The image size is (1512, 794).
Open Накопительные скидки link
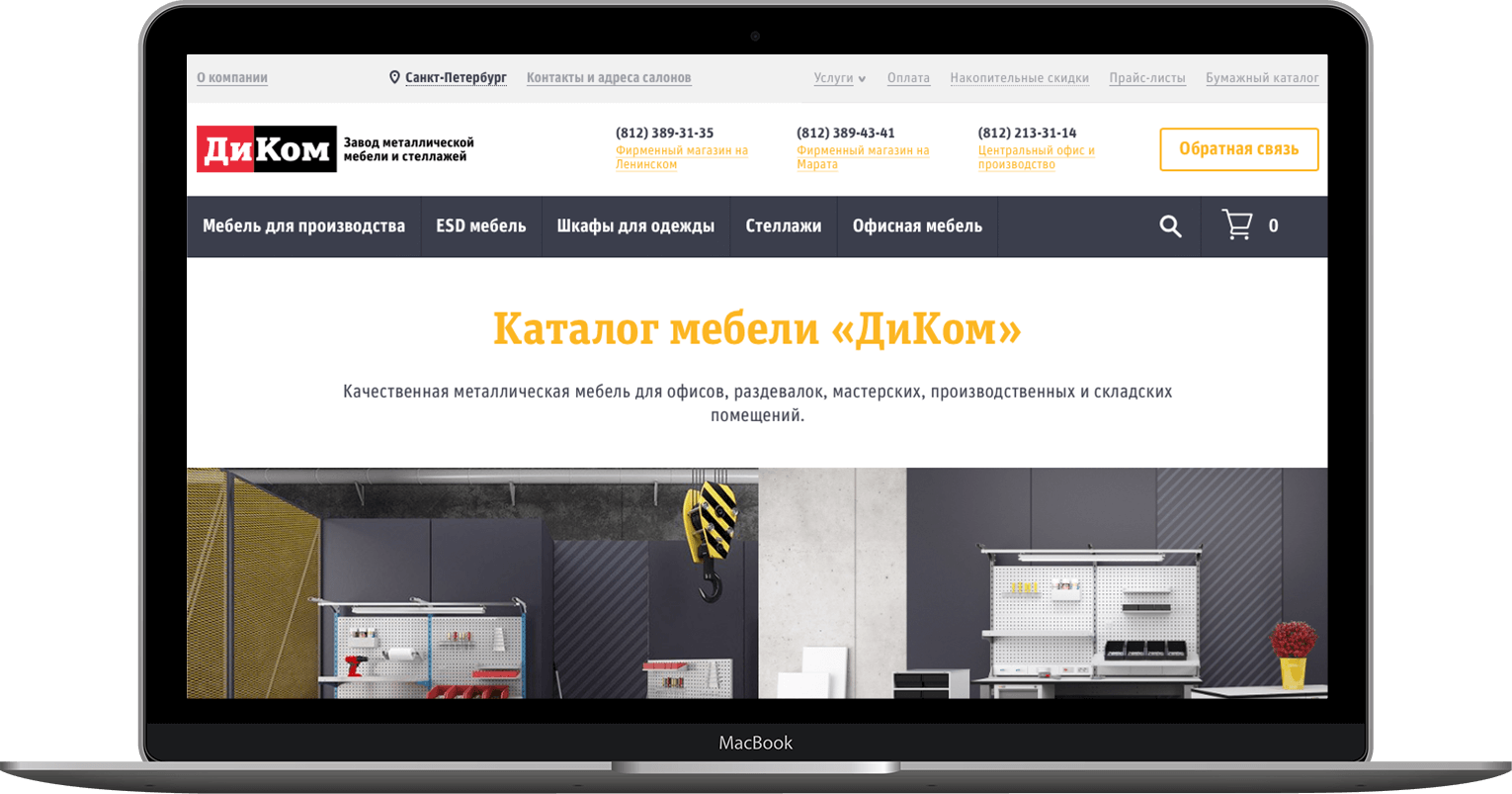1020,78
